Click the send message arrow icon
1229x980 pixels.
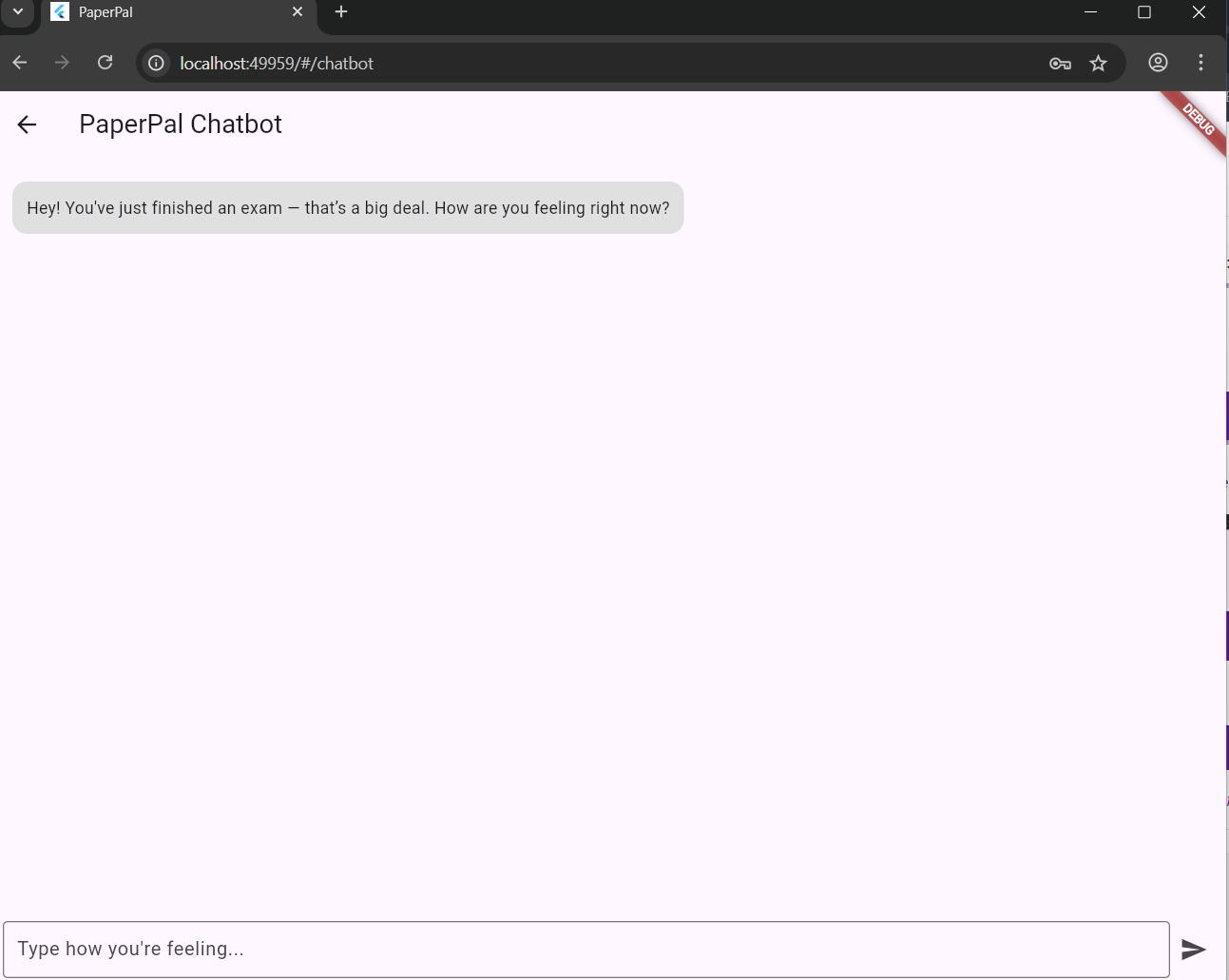click(x=1195, y=949)
